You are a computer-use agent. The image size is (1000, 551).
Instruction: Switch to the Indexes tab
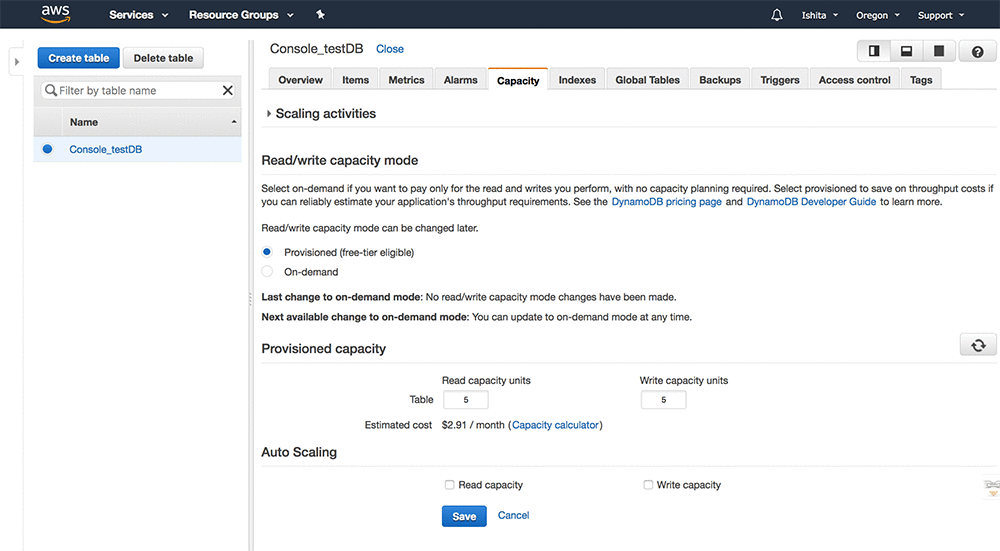tap(577, 80)
